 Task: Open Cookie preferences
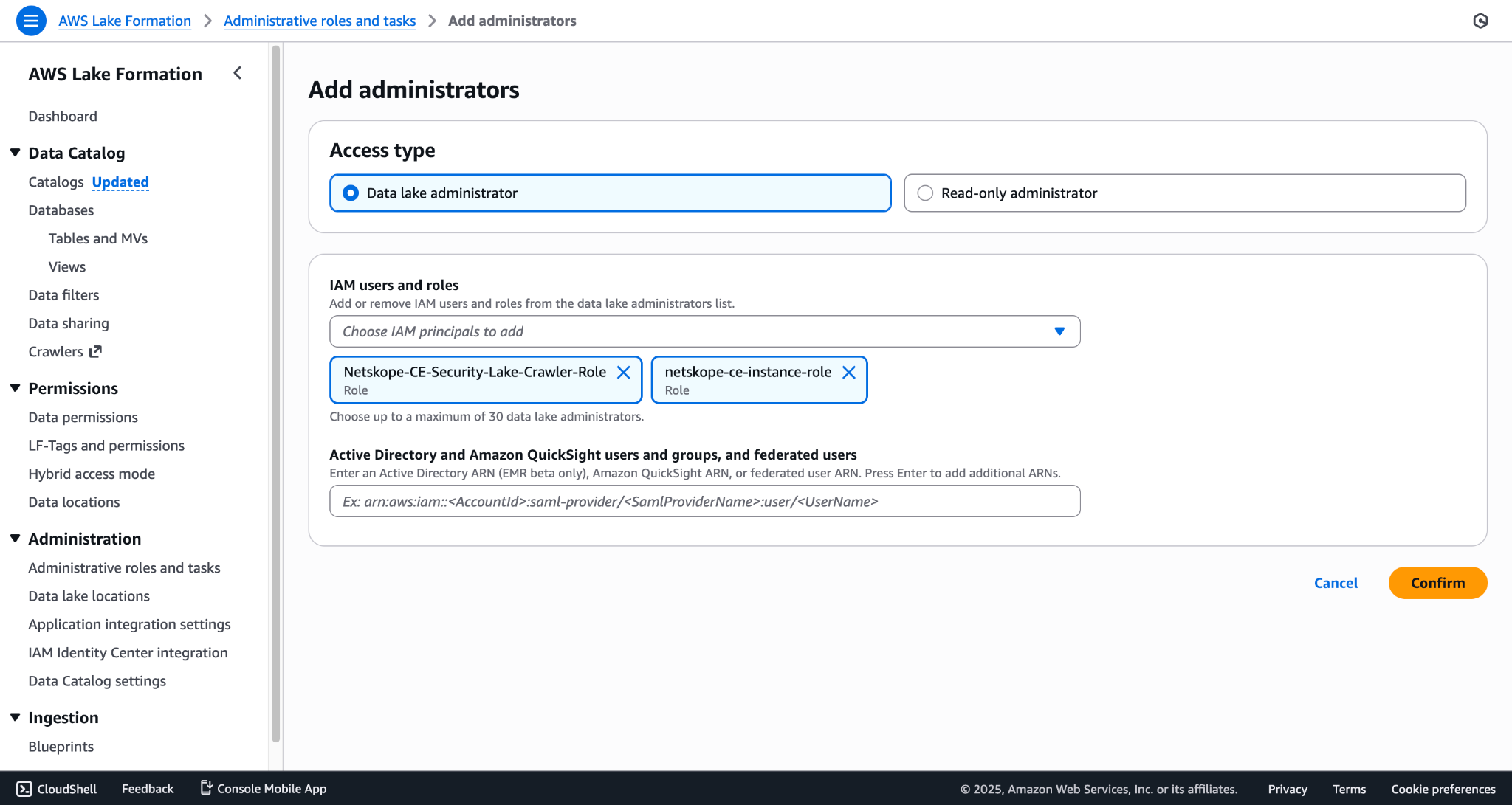(x=1443, y=789)
